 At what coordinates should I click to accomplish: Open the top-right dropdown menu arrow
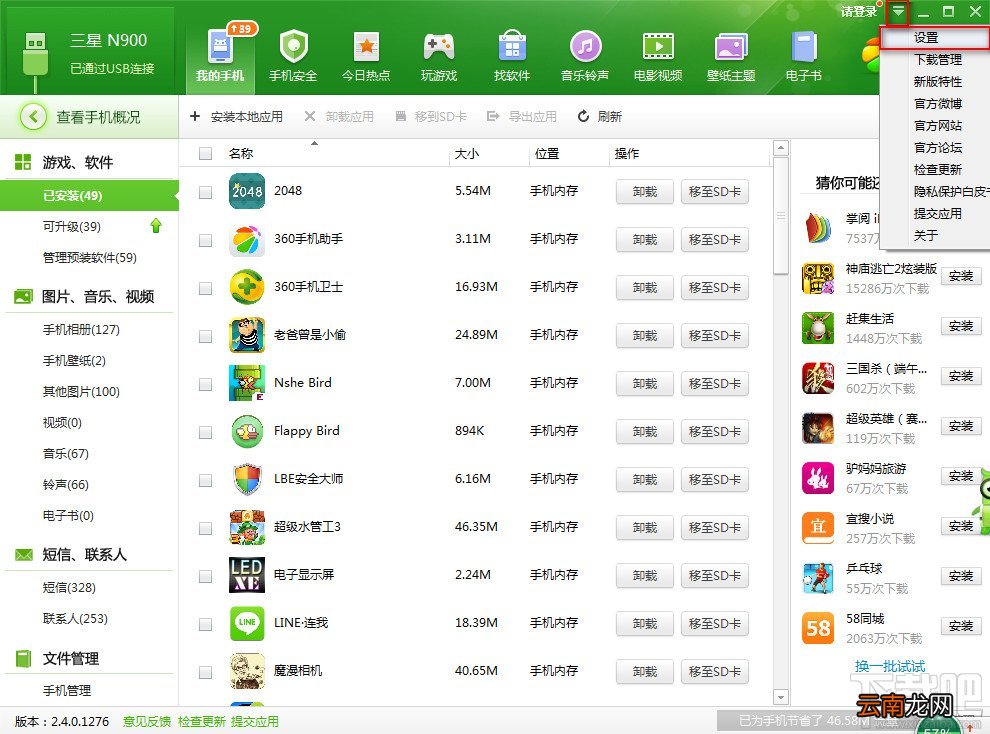coord(897,12)
